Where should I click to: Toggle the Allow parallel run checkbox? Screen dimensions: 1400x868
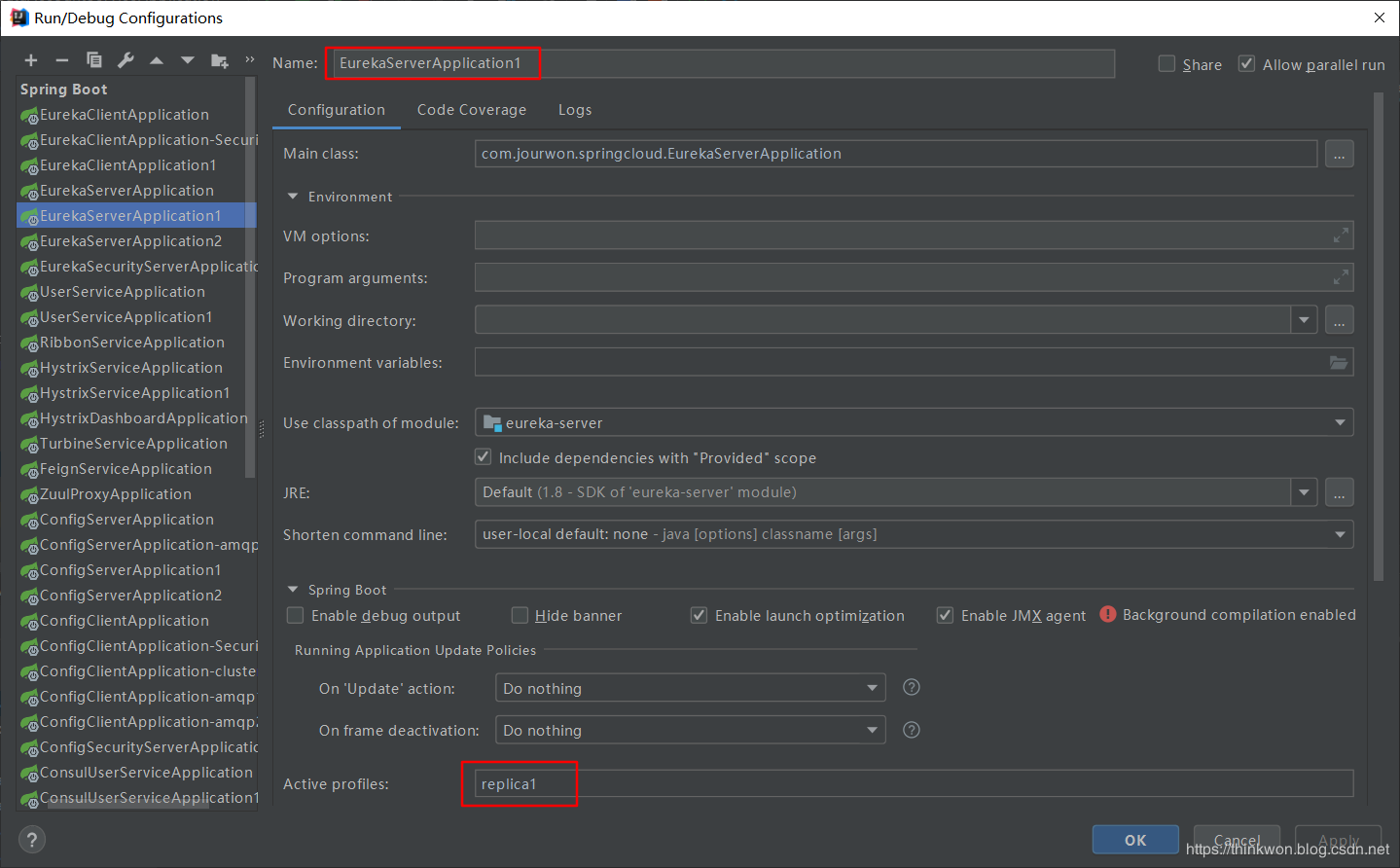pos(1246,64)
